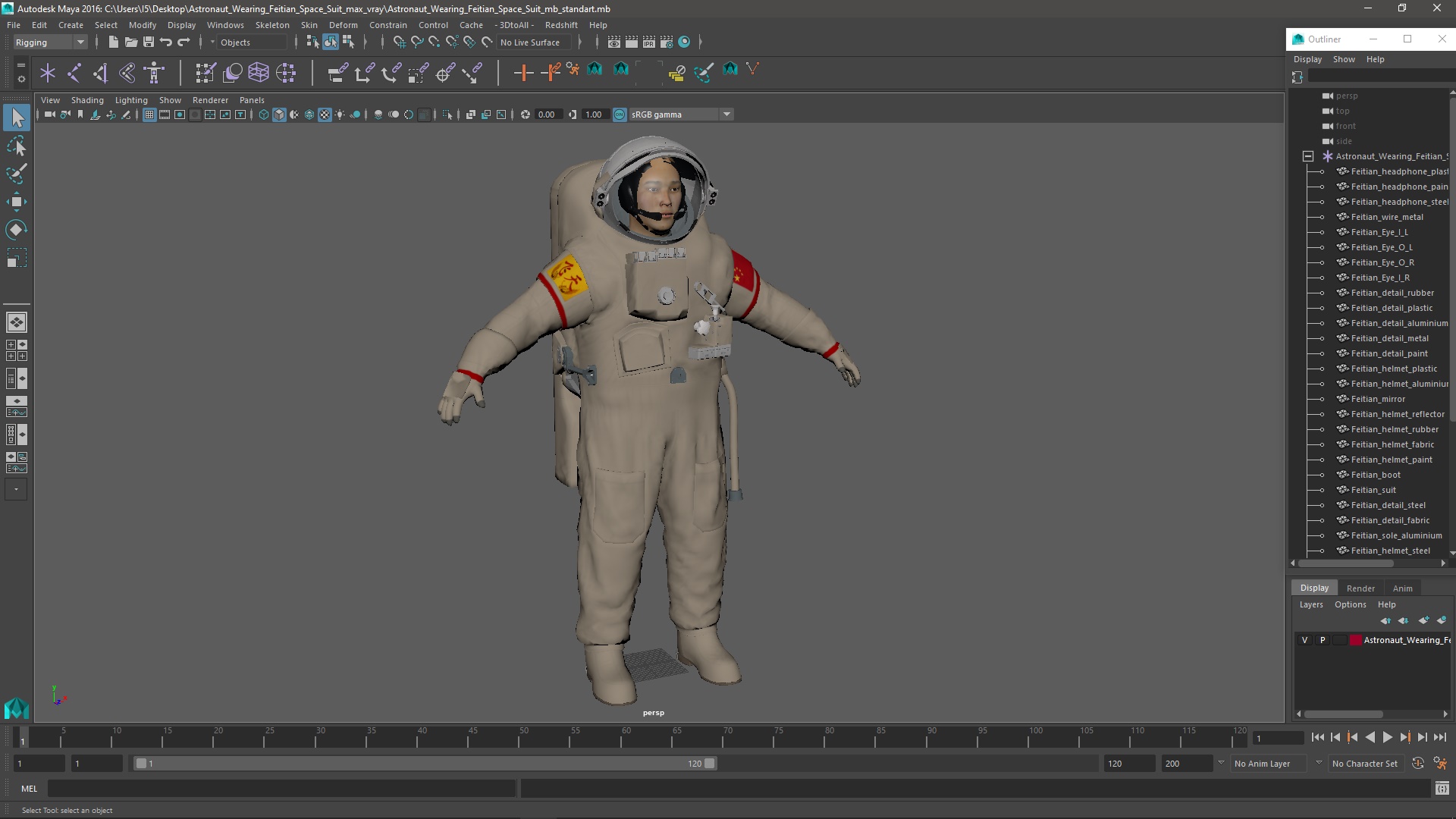
Task: Open the selection mask dropdown arrow beside Objects
Action: coord(212,42)
